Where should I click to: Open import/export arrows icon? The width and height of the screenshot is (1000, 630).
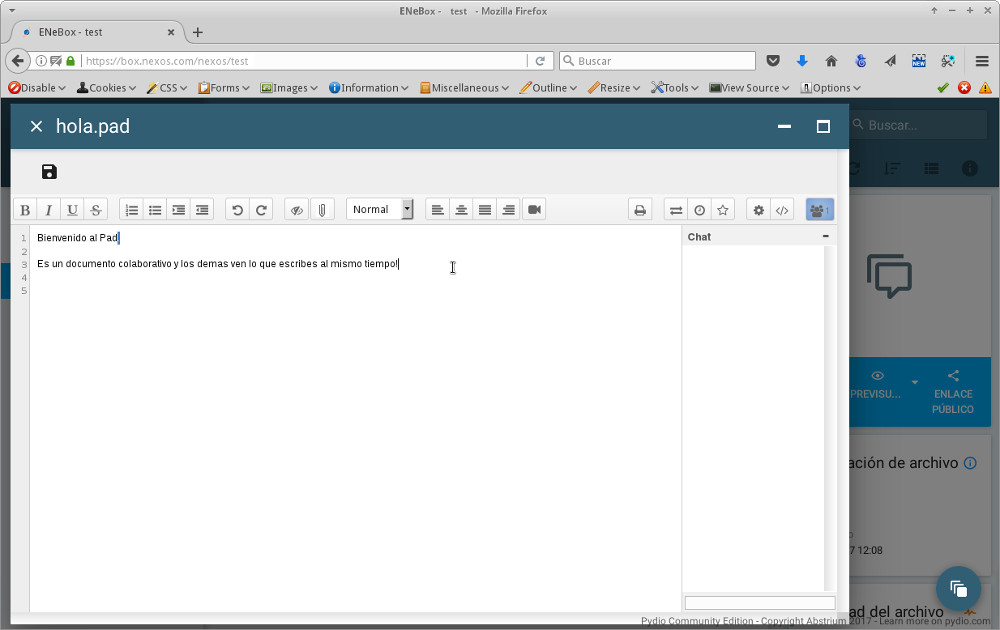pyautogui.click(x=676, y=210)
